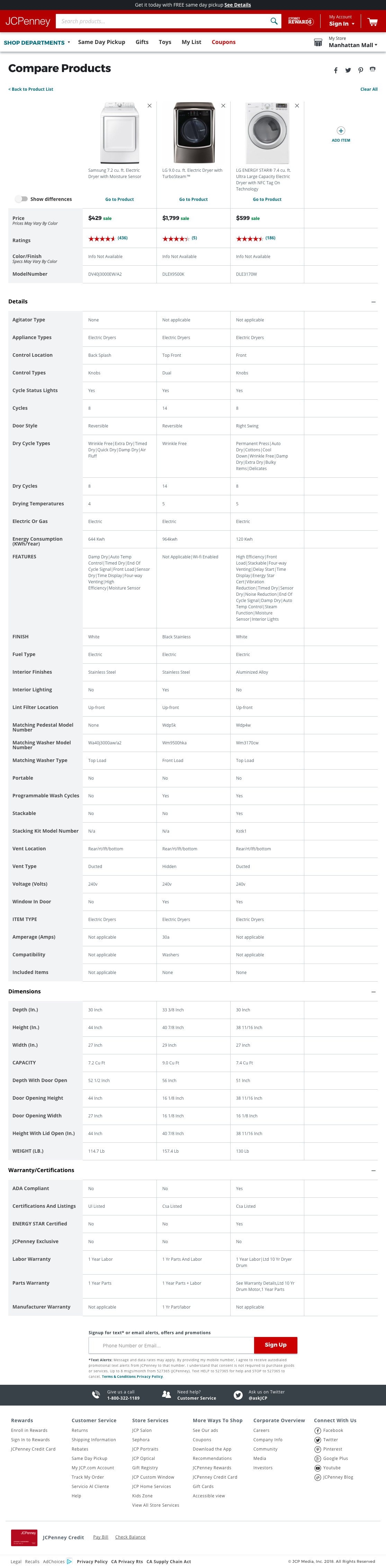Screen dimensions: 386x1568
Task: Open the JCPenney Rewards icon
Action: click(300, 21)
